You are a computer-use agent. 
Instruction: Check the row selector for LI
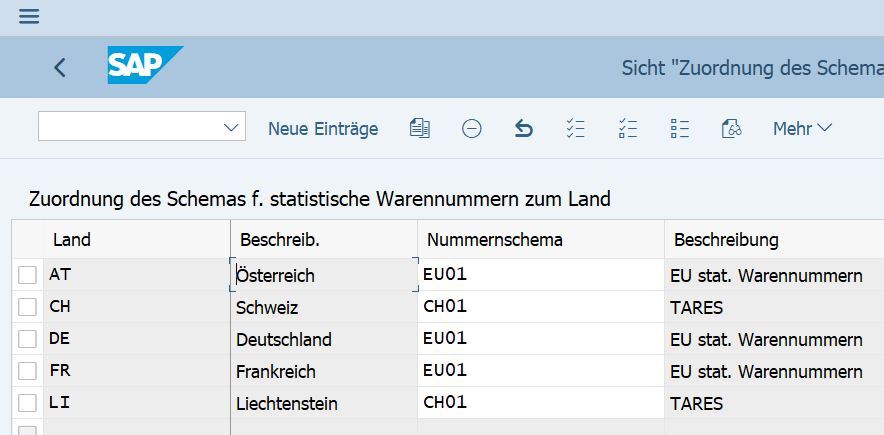pyautogui.click(x=27, y=403)
